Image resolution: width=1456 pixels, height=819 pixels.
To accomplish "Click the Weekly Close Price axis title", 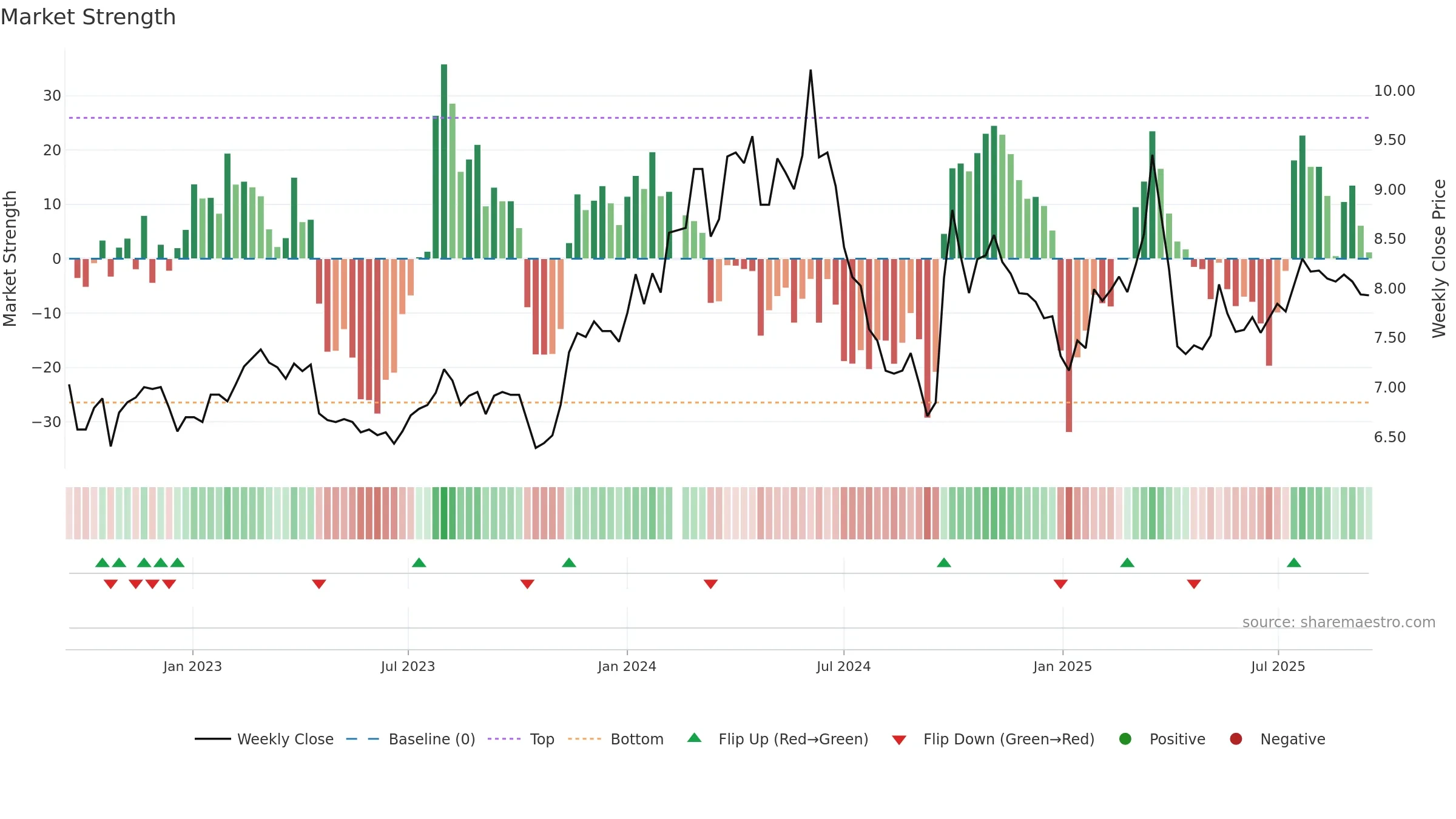I will 1439,258.
